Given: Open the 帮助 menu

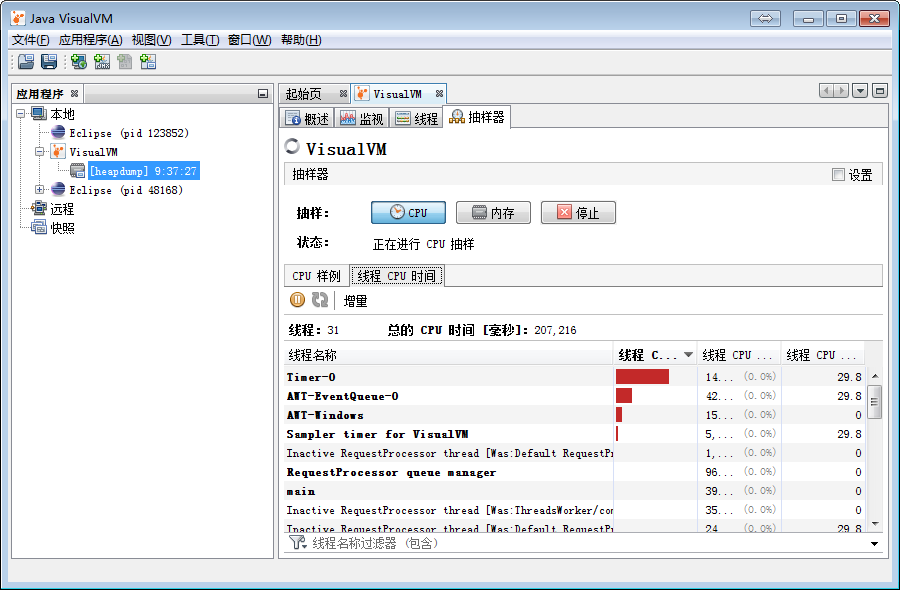Looking at the screenshot, I should coord(301,40).
